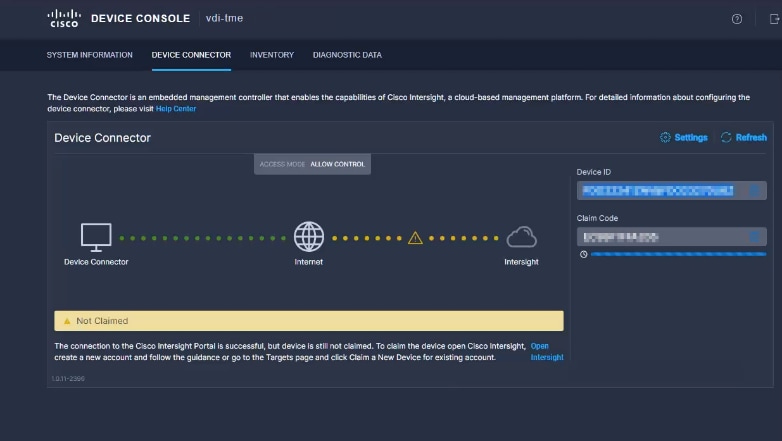
Task: Click the Device ID label
Action: (593, 172)
